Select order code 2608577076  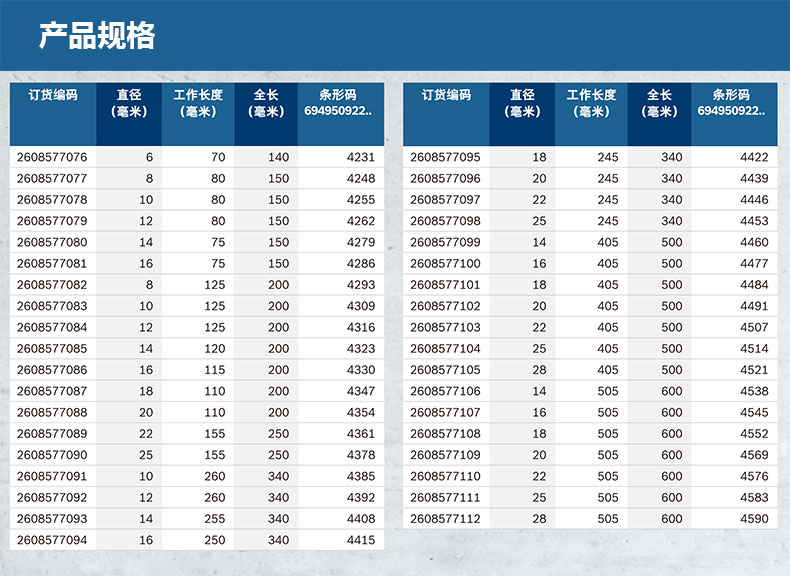52,157
